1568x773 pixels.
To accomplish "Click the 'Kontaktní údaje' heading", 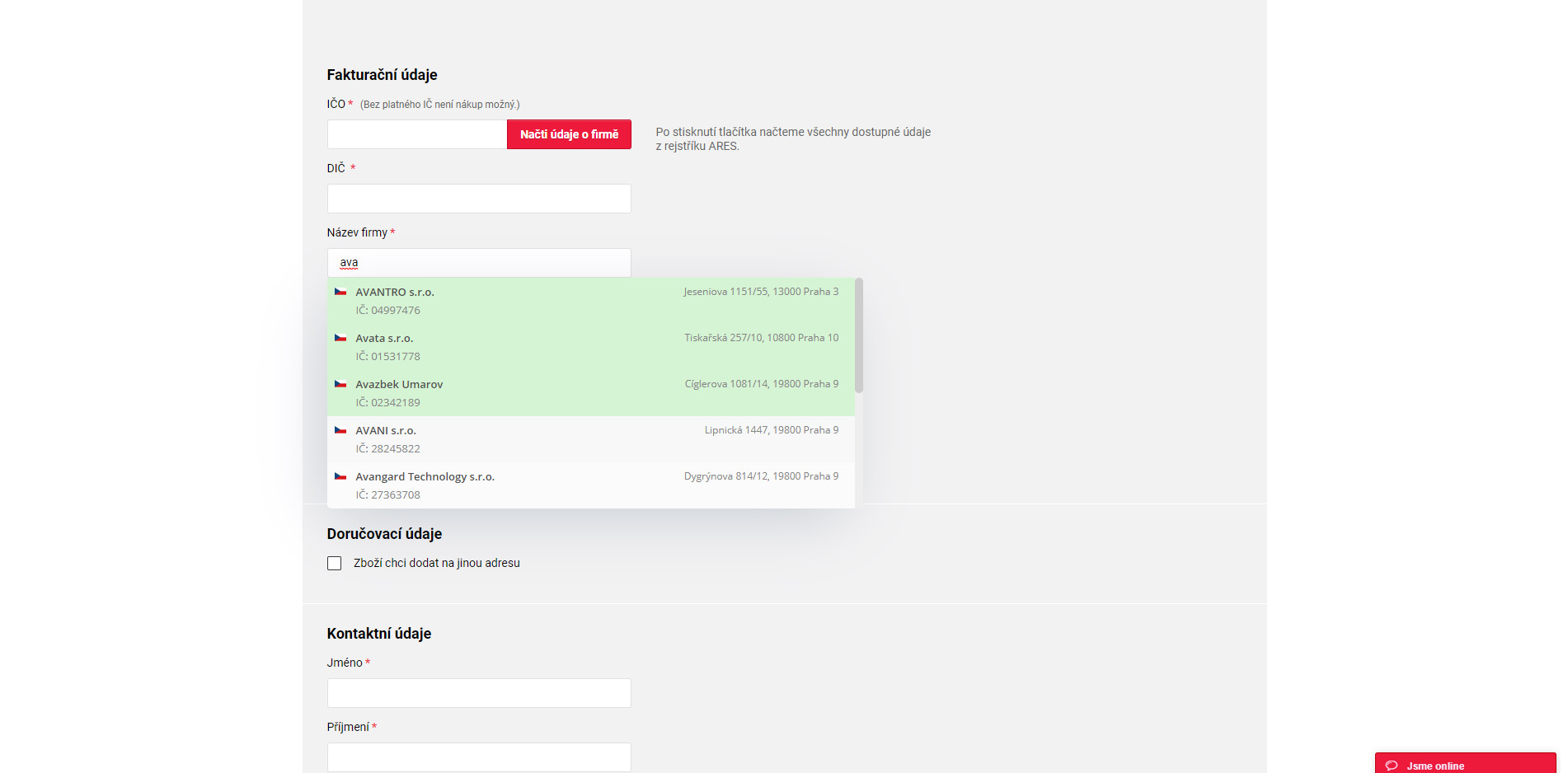I will (x=379, y=634).
